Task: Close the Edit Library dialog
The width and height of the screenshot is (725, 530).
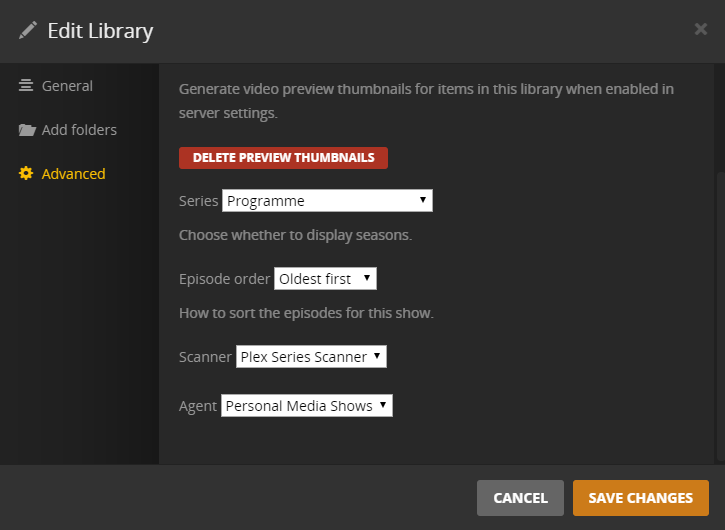Action: (701, 29)
